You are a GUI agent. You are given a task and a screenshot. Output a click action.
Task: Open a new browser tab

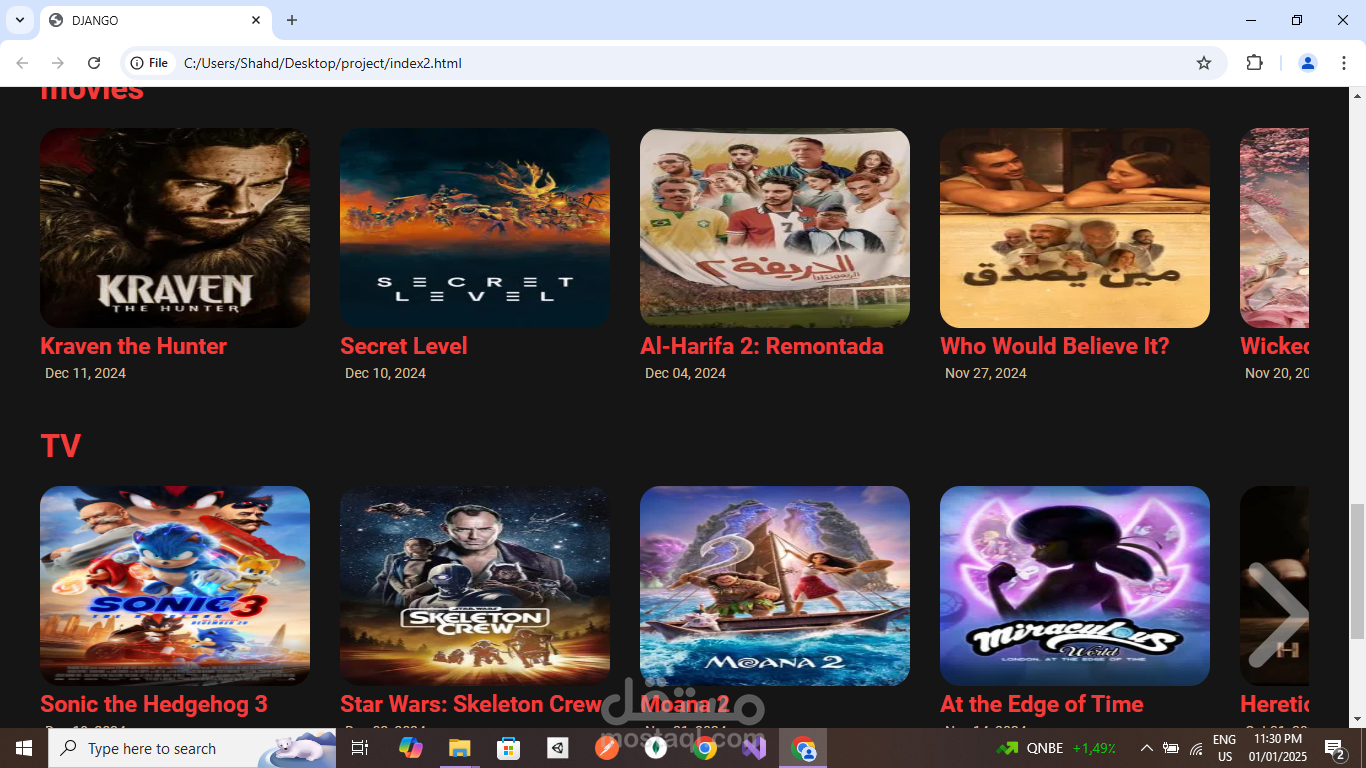[292, 20]
